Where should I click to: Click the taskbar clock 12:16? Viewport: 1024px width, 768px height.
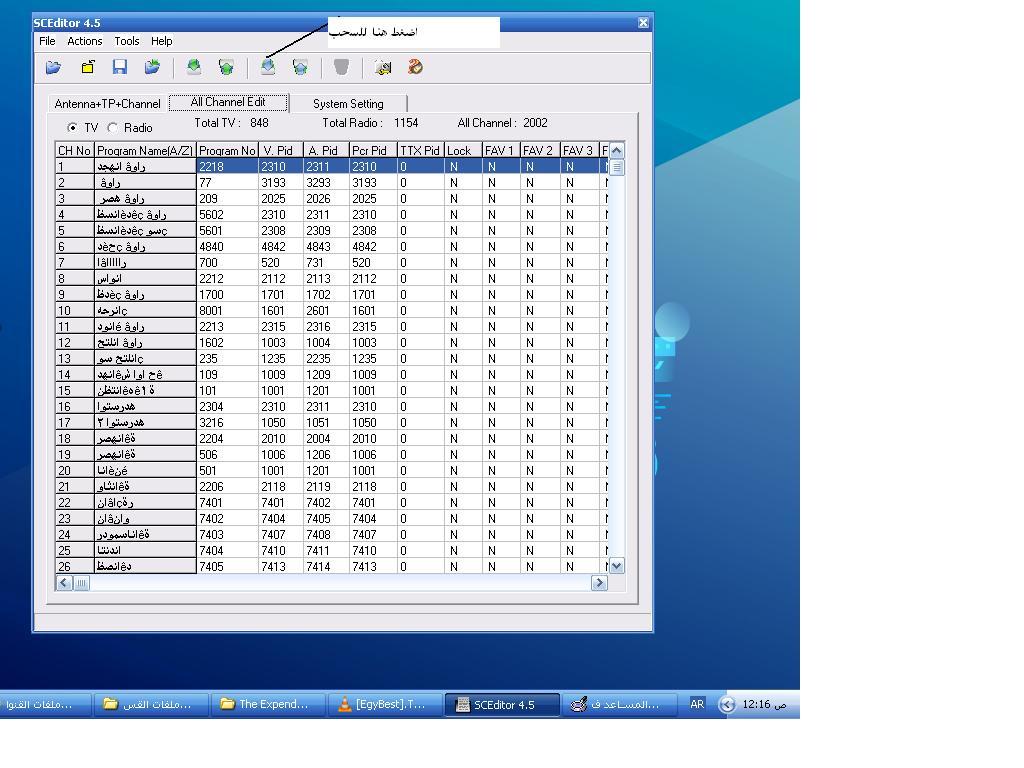click(x=764, y=705)
